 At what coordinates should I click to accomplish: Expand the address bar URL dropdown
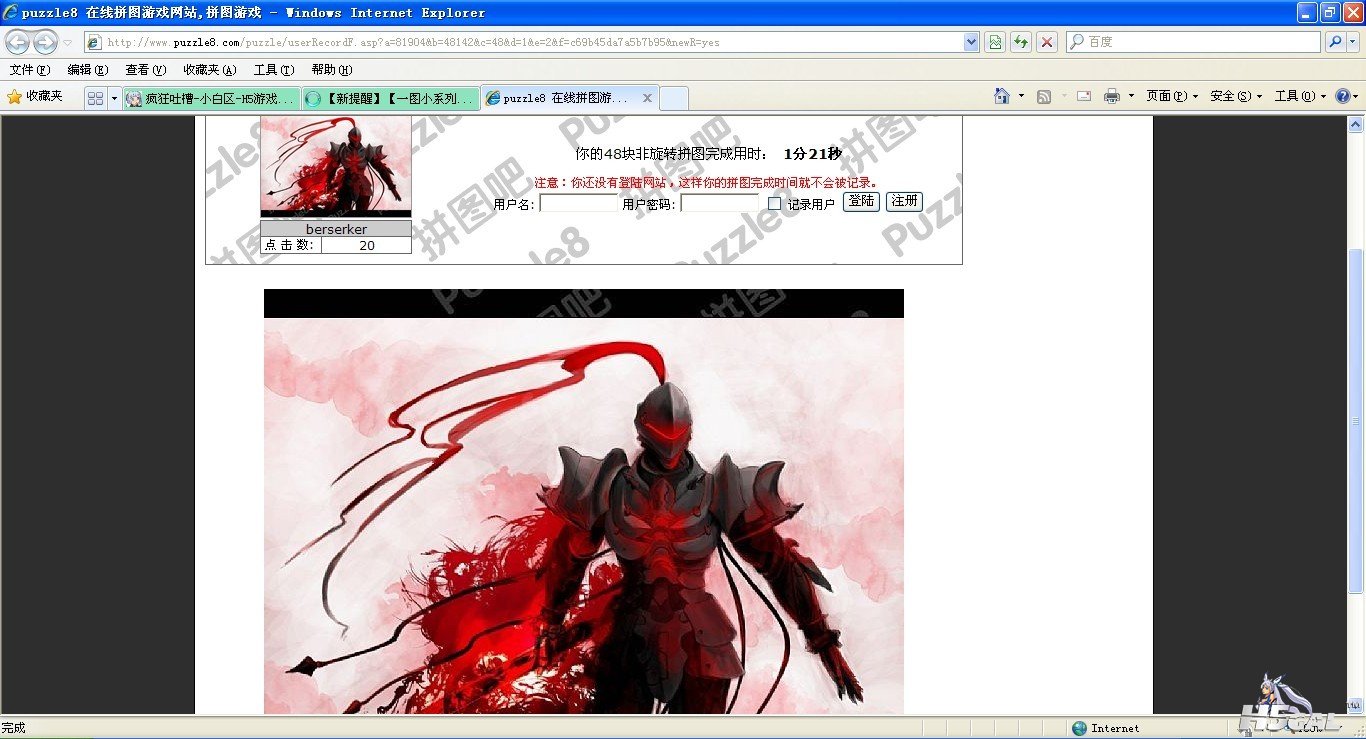coord(971,42)
